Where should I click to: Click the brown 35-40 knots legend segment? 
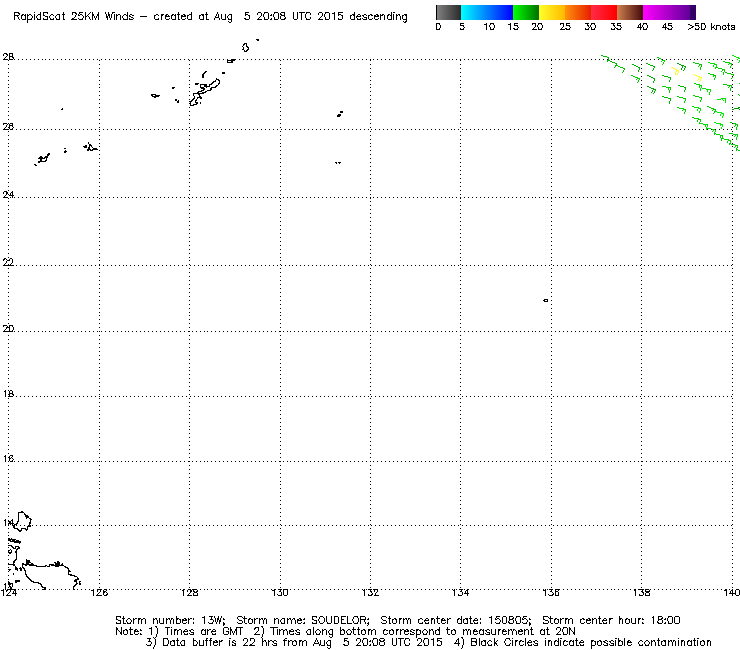[x=630, y=12]
